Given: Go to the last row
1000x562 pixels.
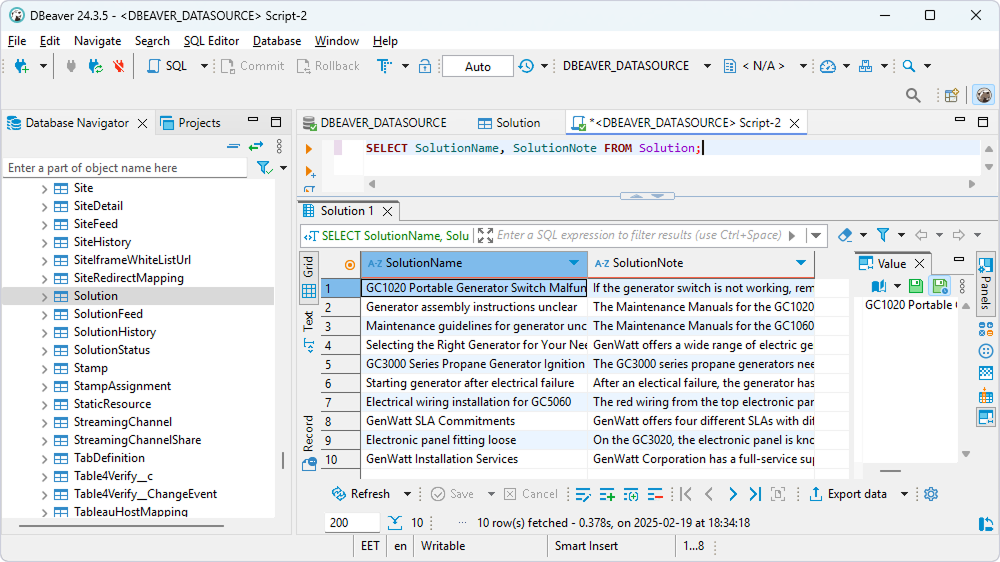Looking at the screenshot, I should pyautogui.click(x=755, y=494).
